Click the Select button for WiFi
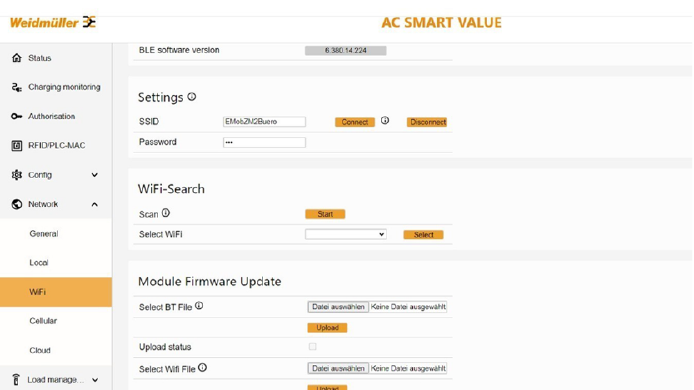Image resolution: width=694 pixels, height=390 pixels. tap(424, 235)
